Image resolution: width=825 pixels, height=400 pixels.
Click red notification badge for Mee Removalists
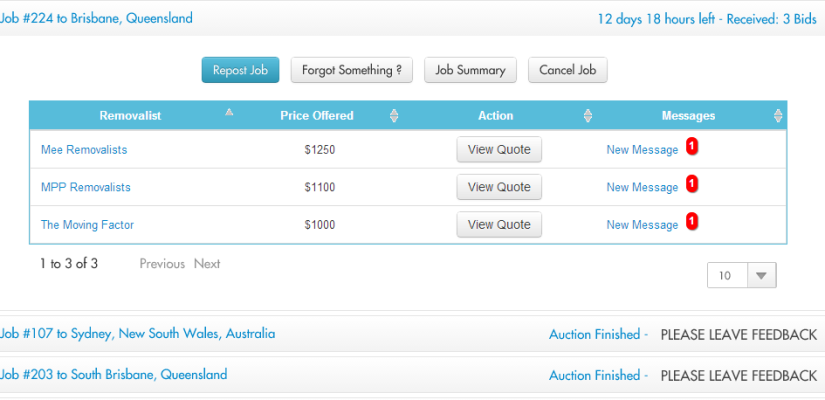click(x=692, y=147)
